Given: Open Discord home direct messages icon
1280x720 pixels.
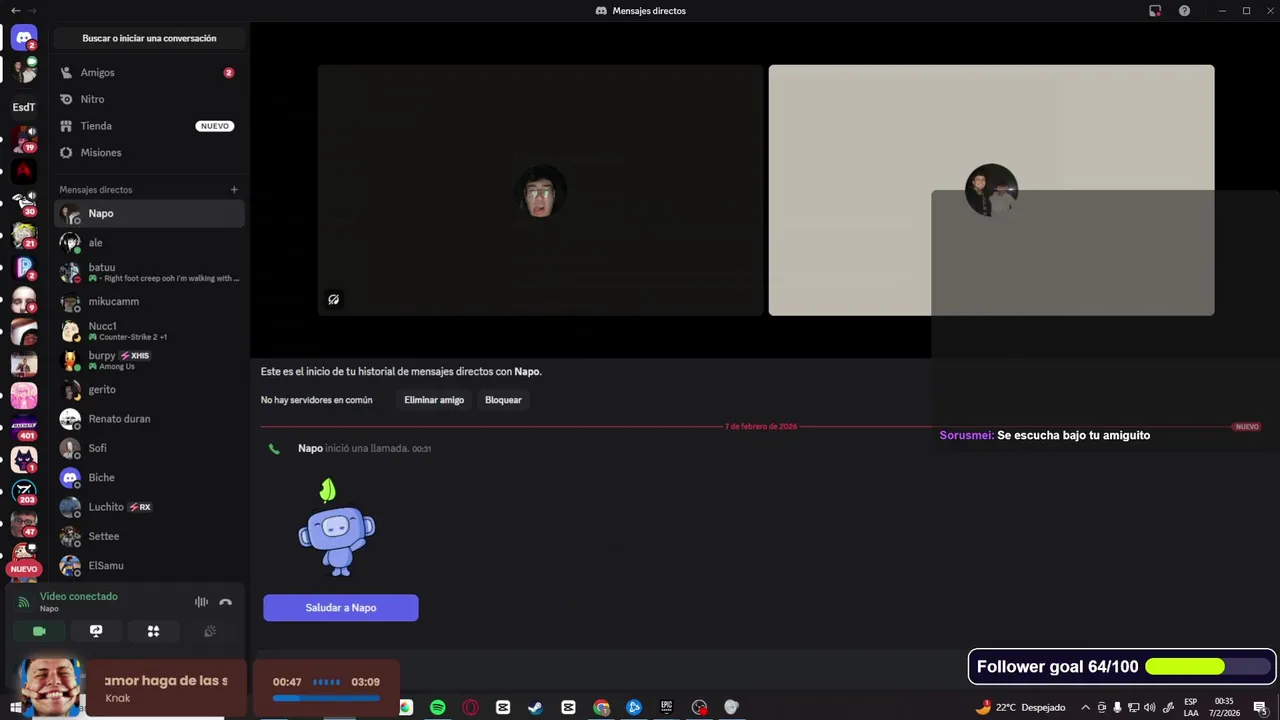Looking at the screenshot, I should pyautogui.click(x=24, y=38).
